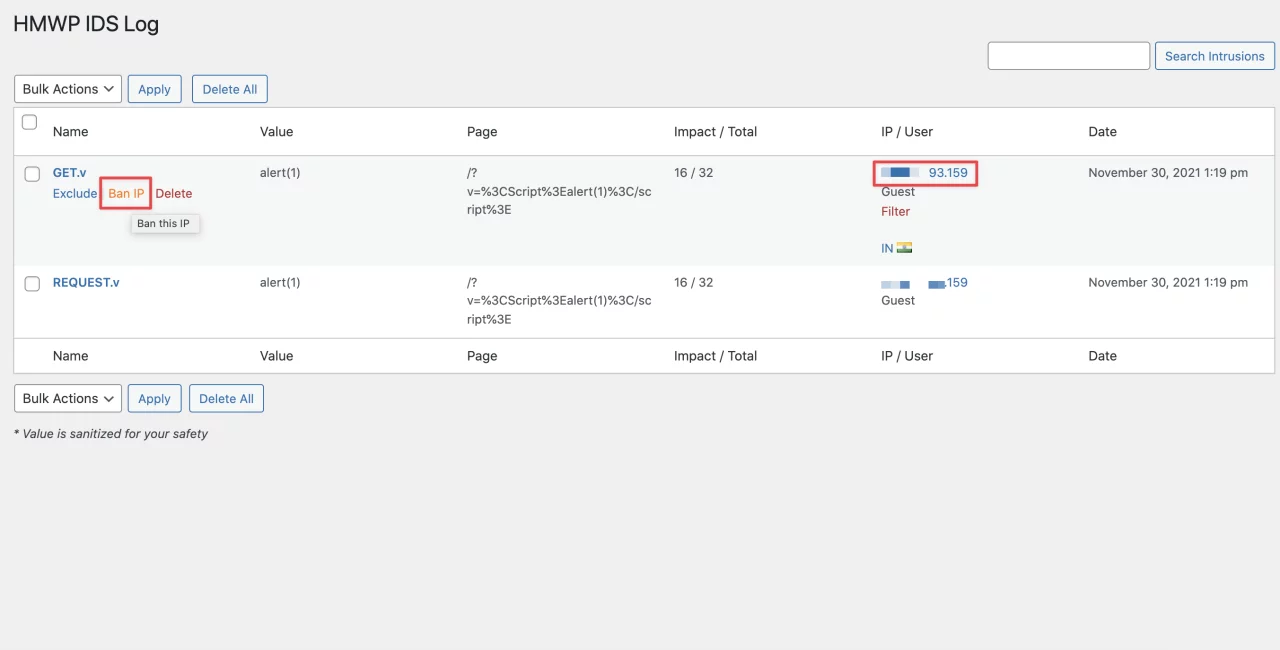This screenshot has width=1280, height=650.
Task: Click the page URL in REQUEST.v row
Action: coord(559,301)
